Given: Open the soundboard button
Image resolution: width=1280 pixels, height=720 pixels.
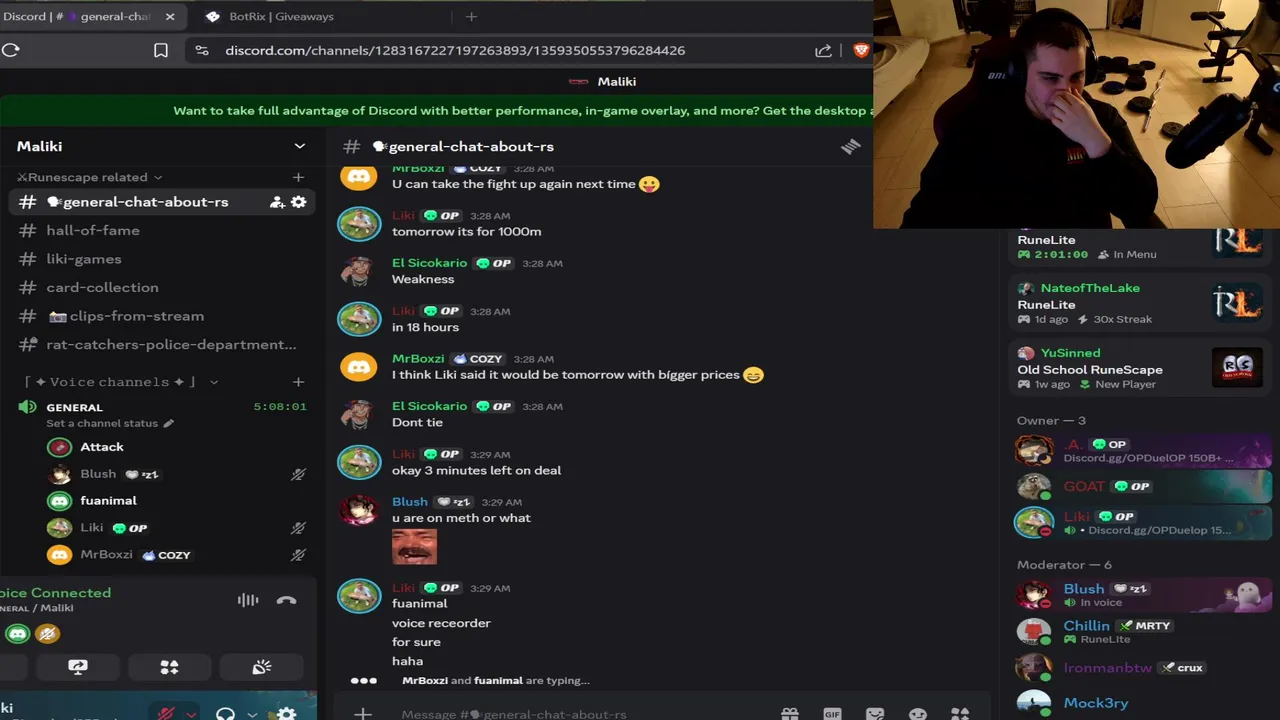Looking at the screenshot, I should click(x=261, y=667).
